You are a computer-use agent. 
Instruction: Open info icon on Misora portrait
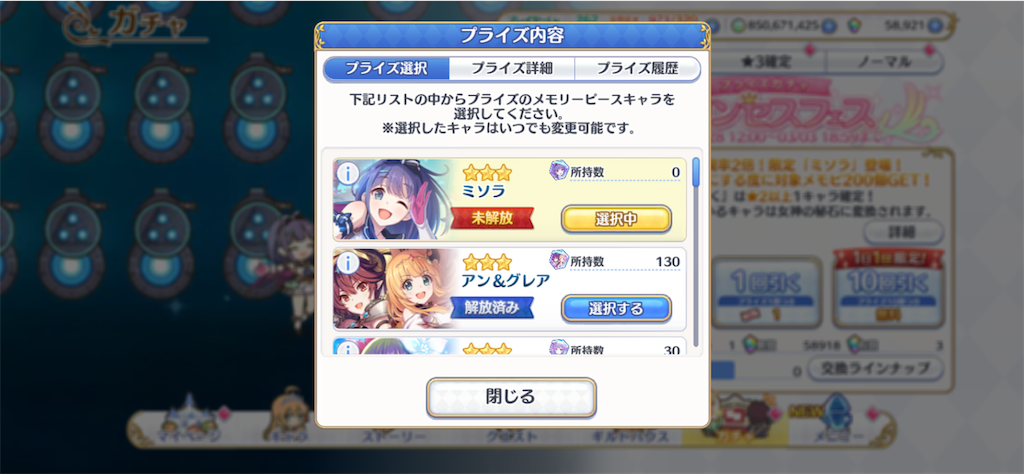pyautogui.click(x=348, y=174)
